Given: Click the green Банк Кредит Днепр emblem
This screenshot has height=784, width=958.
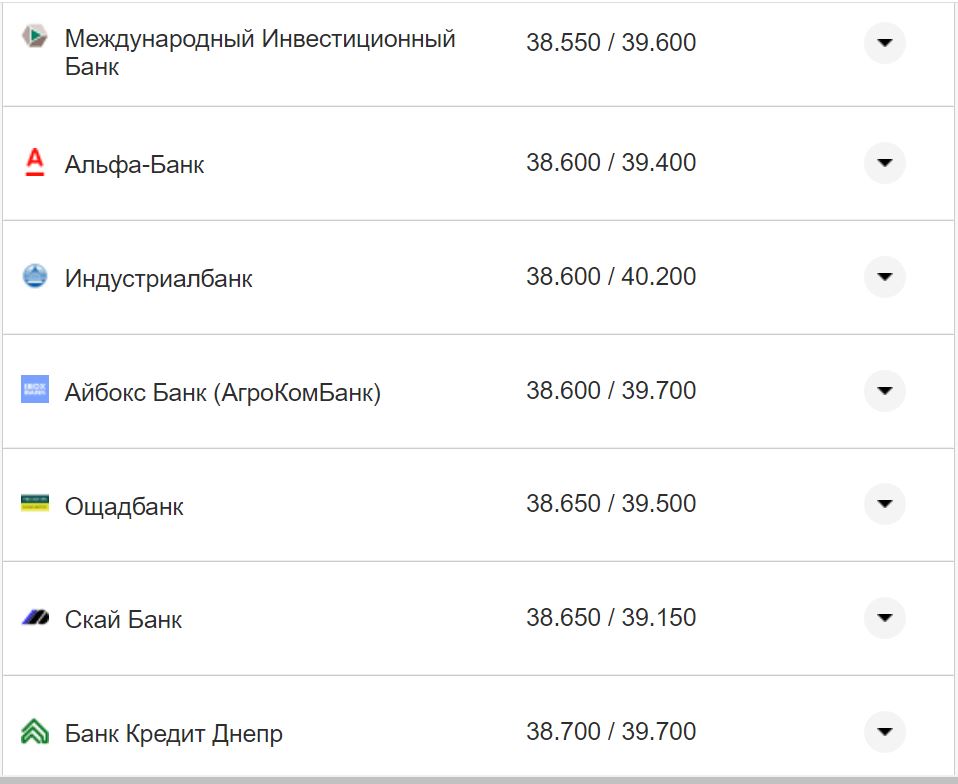Looking at the screenshot, I should [33, 732].
